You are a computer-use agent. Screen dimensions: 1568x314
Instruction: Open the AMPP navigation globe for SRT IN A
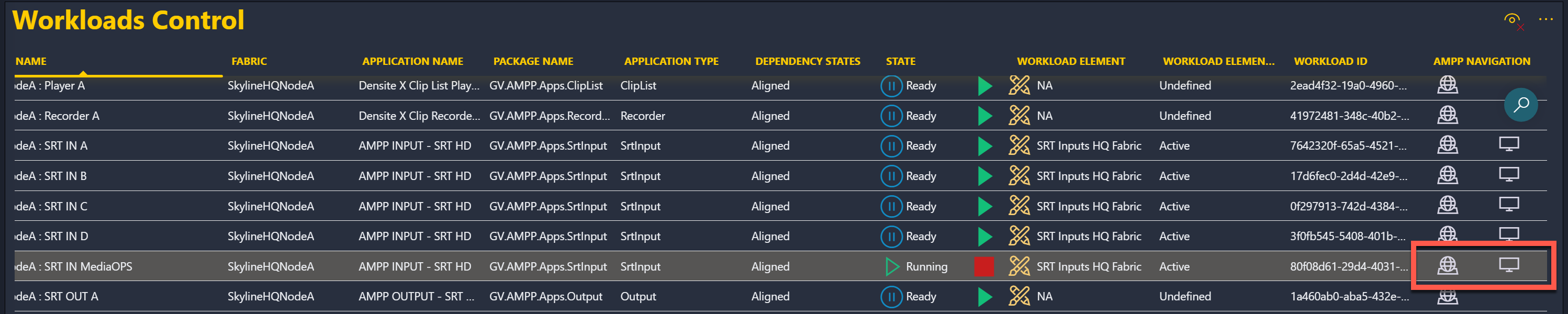click(x=1448, y=145)
